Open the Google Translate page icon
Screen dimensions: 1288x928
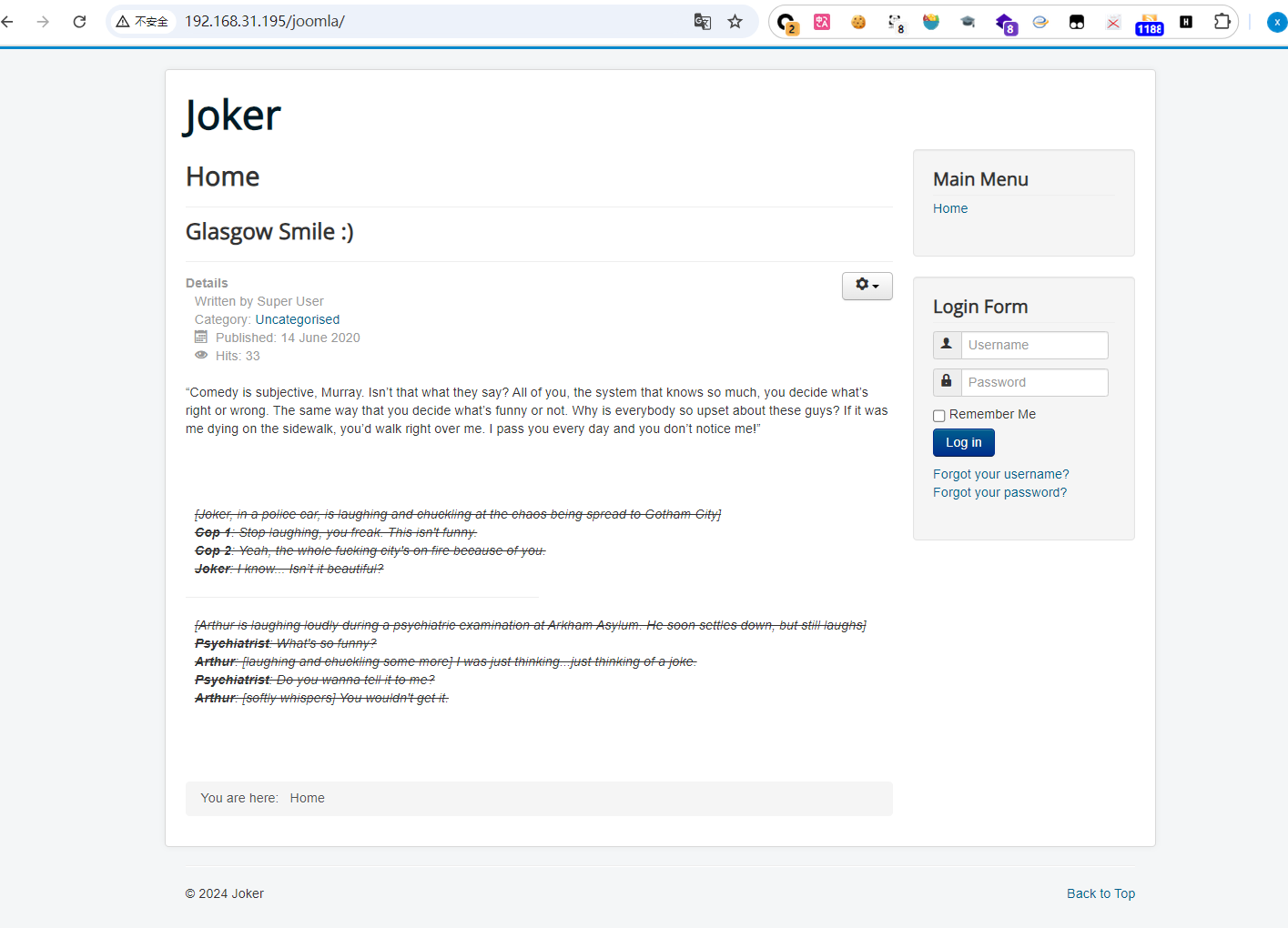coord(702,22)
